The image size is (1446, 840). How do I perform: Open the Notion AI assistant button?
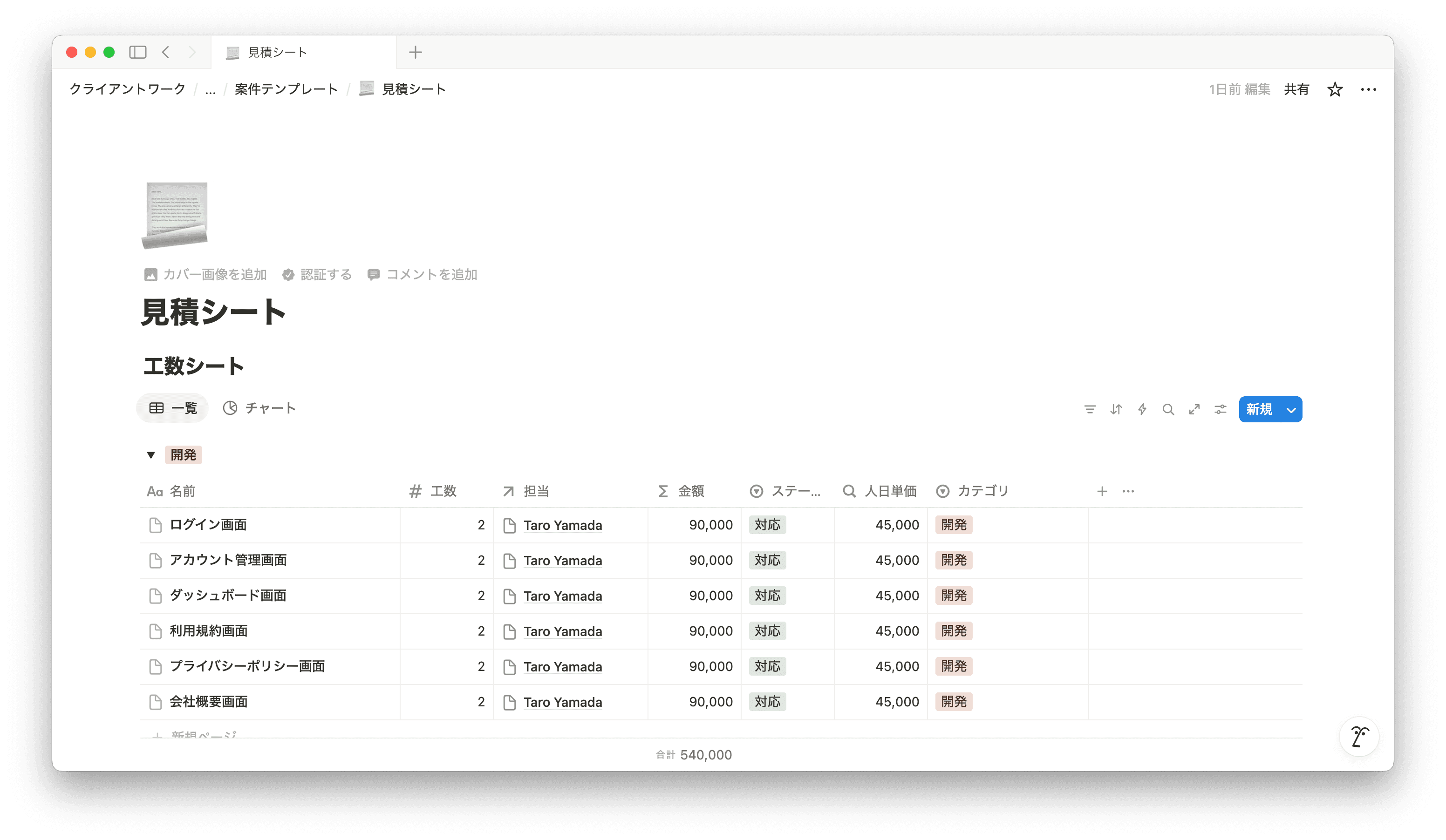[x=1359, y=736]
